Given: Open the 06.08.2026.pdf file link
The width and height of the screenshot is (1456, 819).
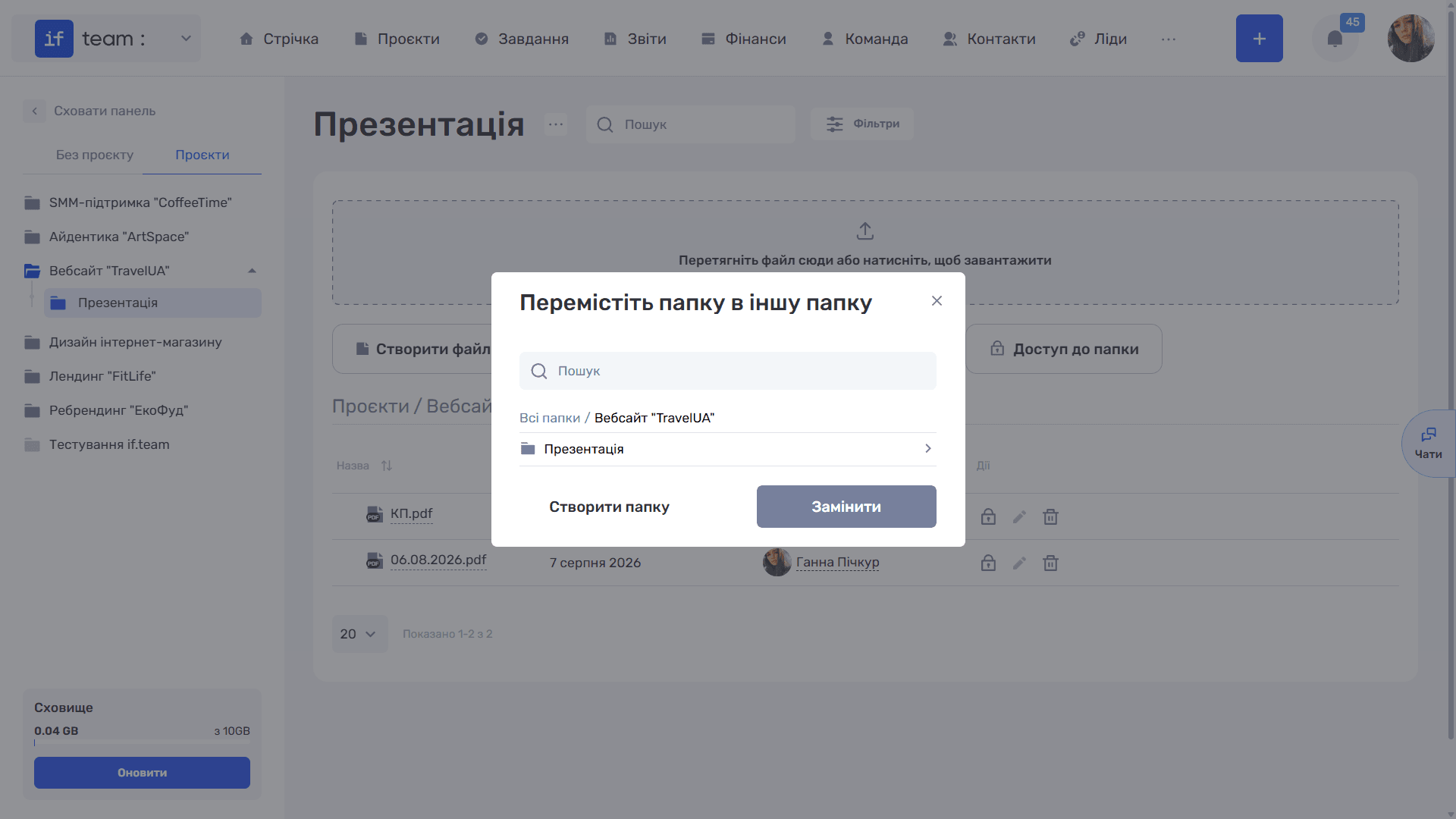Looking at the screenshot, I should [x=438, y=560].
